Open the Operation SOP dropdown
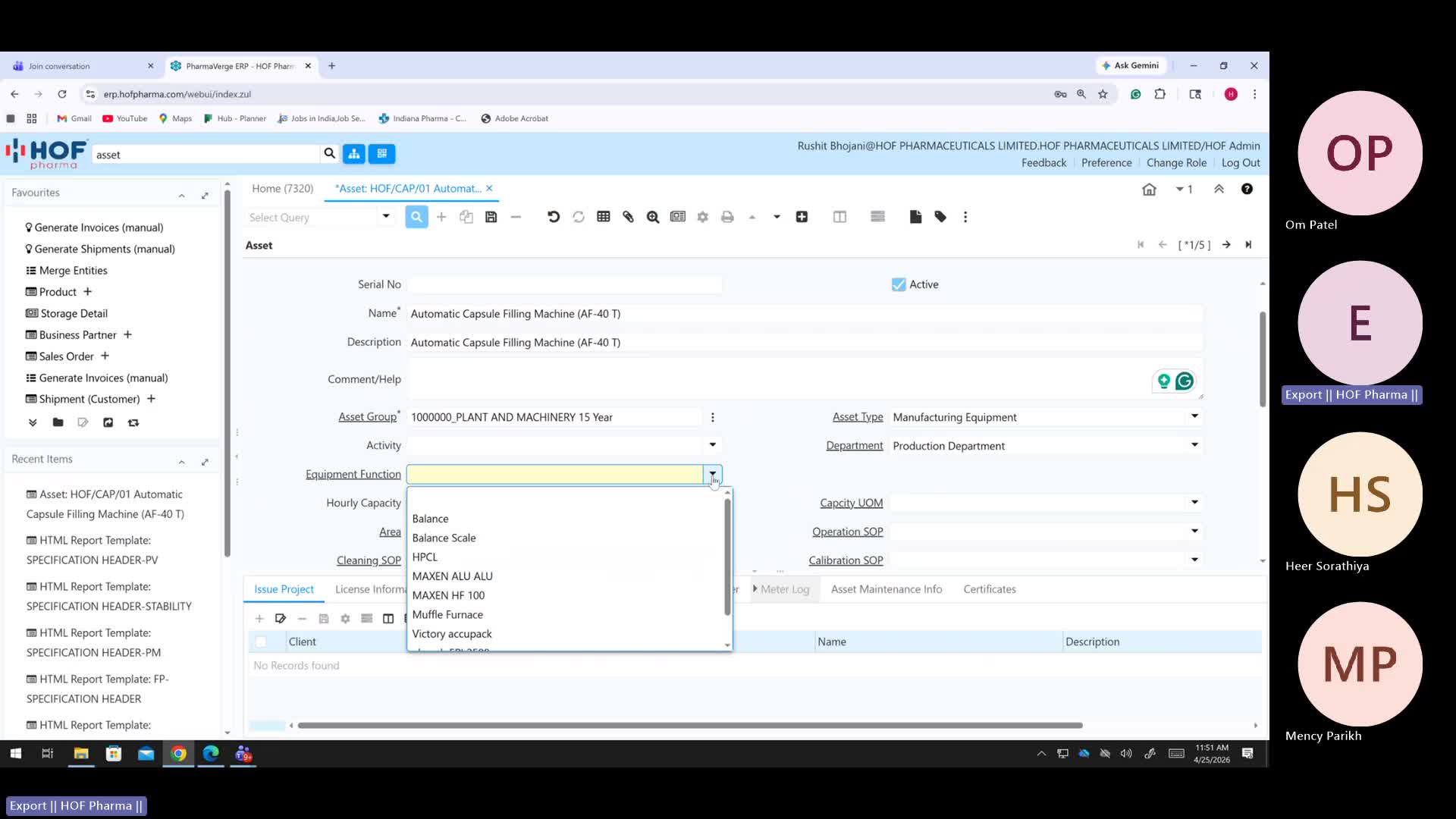Screen dimensions: 1456x819 1194,532
